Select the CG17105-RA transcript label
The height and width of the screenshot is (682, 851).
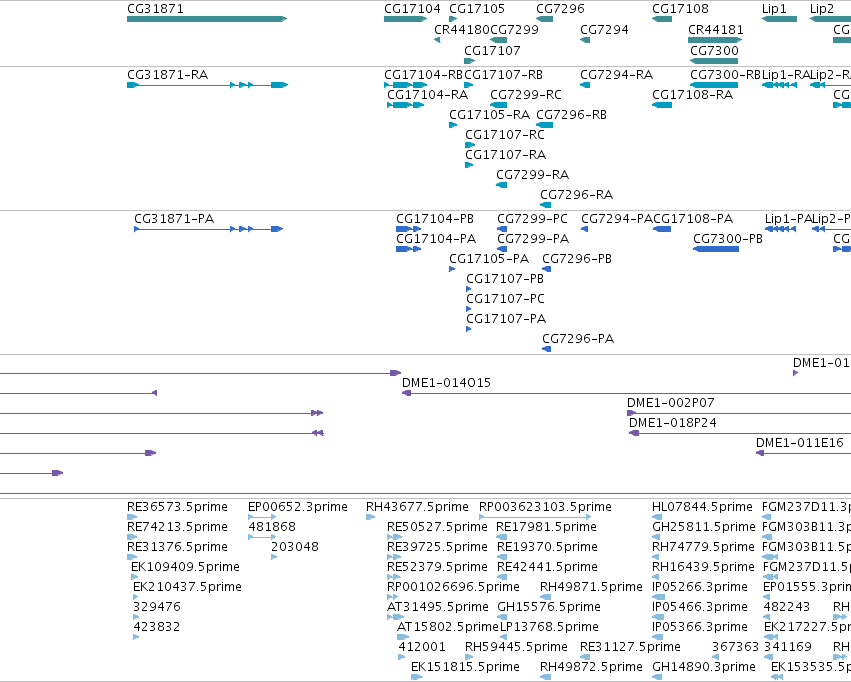pos(490,114)
